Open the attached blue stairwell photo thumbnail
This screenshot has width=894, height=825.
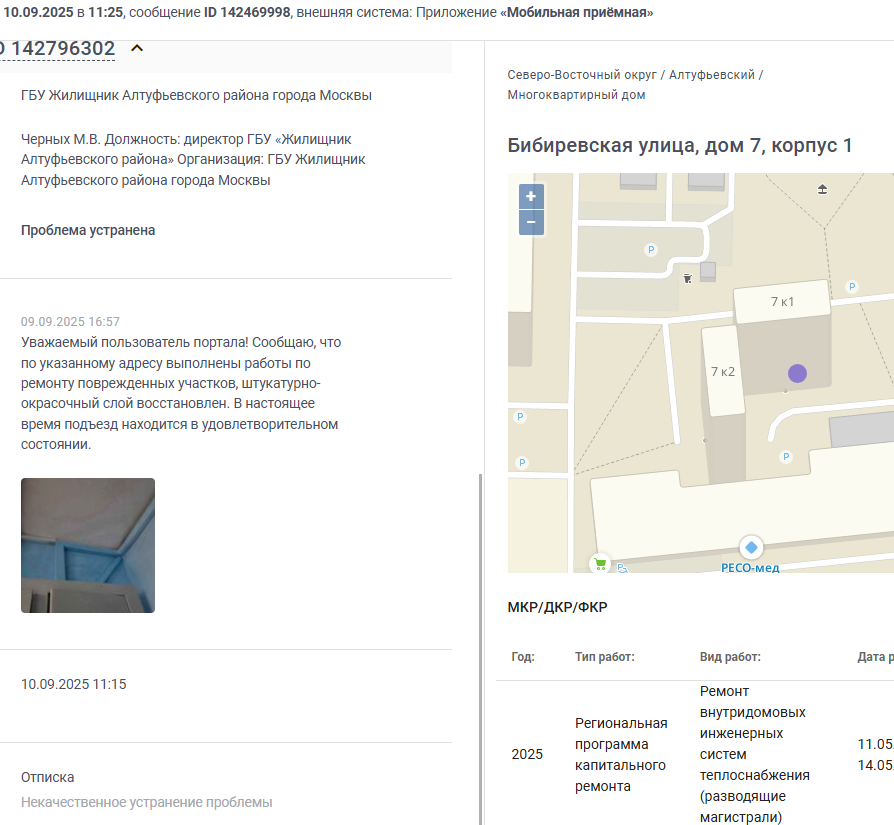point(88,545)
